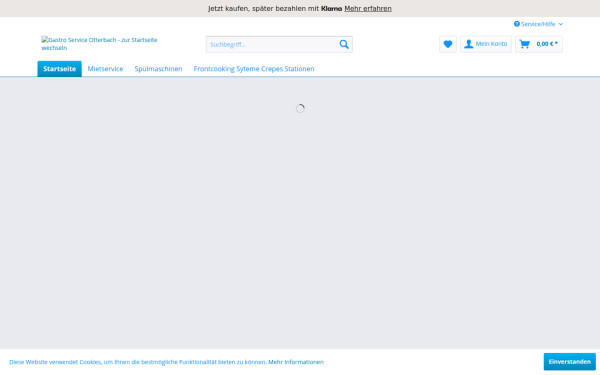The height and width of the screenshot is (375, 600).
Task: Open the shopping cart showing 0,00 €
Action: pos(539,44)
